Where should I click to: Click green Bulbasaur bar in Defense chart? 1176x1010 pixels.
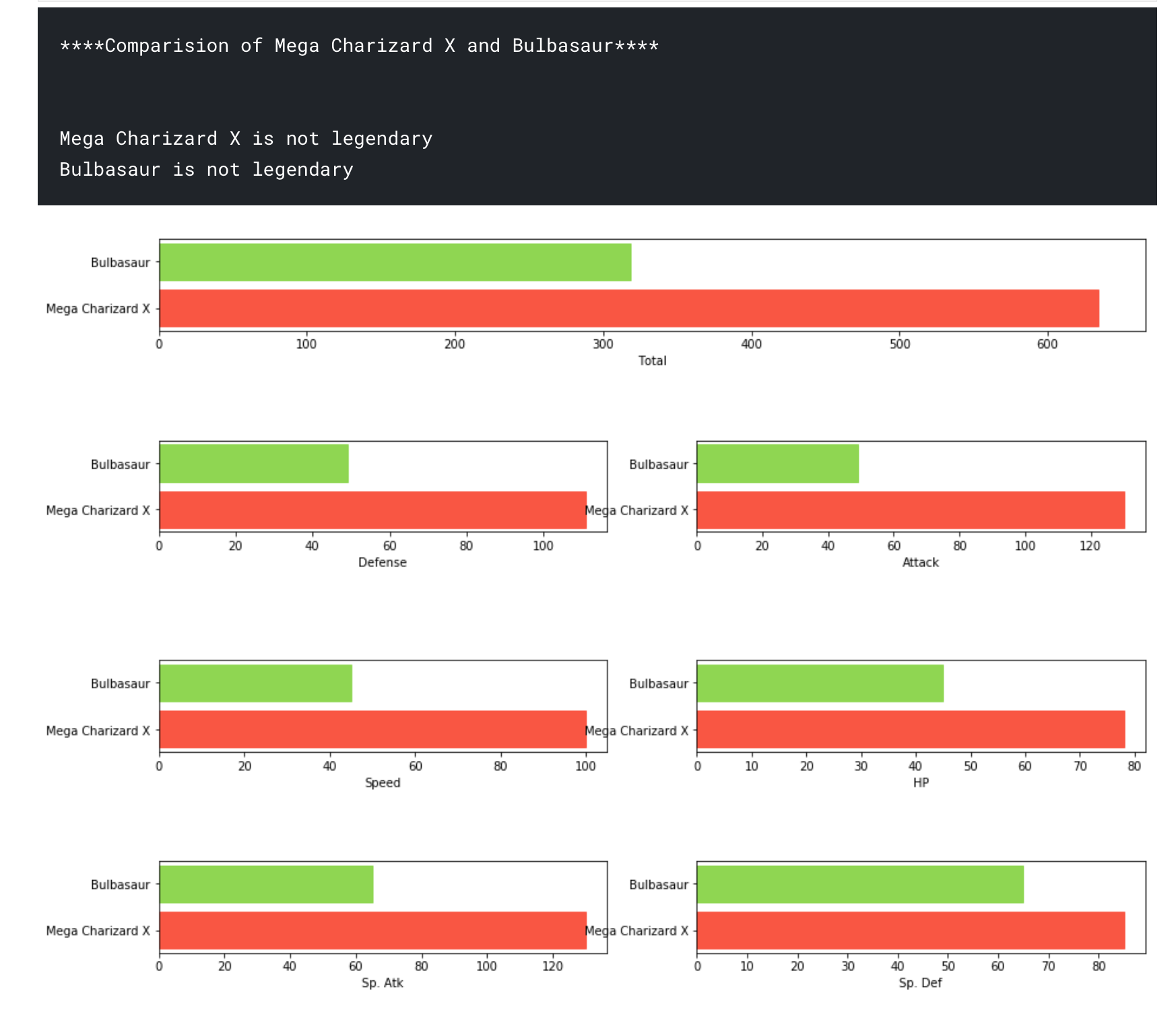tap(254, 463)
